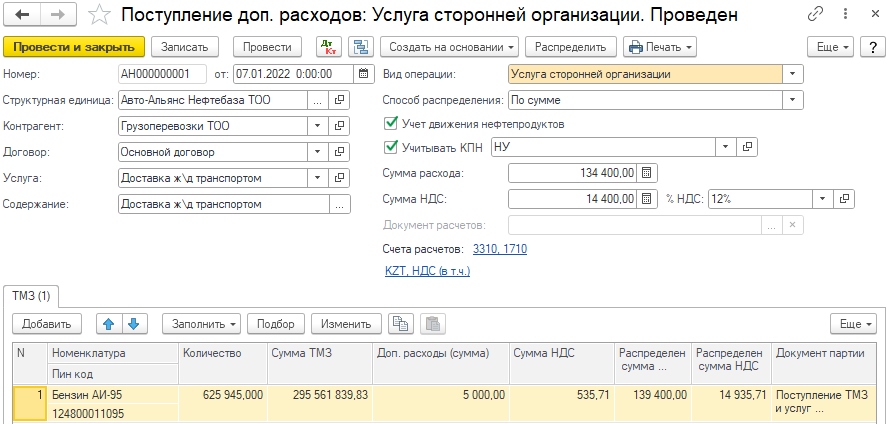Expand the % НДС rate dropdown
Viewport: 889px width, 424px height.
[x=825, y=199]
